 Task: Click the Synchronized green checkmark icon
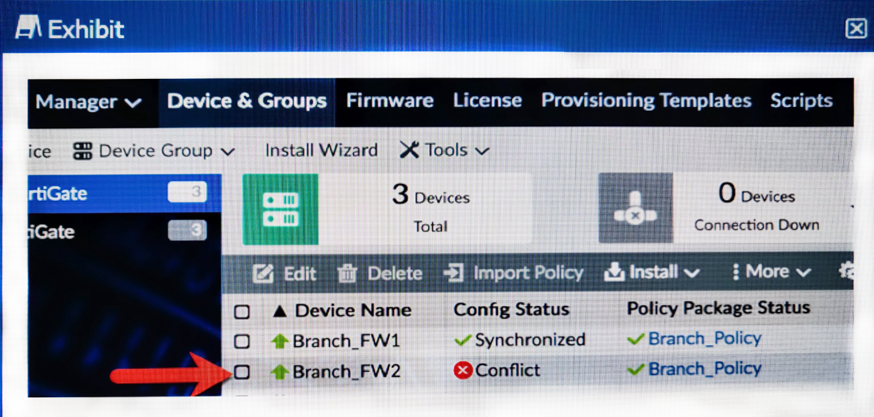point(463,340)
